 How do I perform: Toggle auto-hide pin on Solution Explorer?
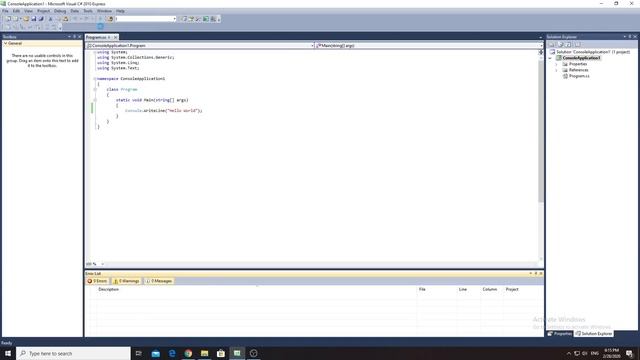630,37
